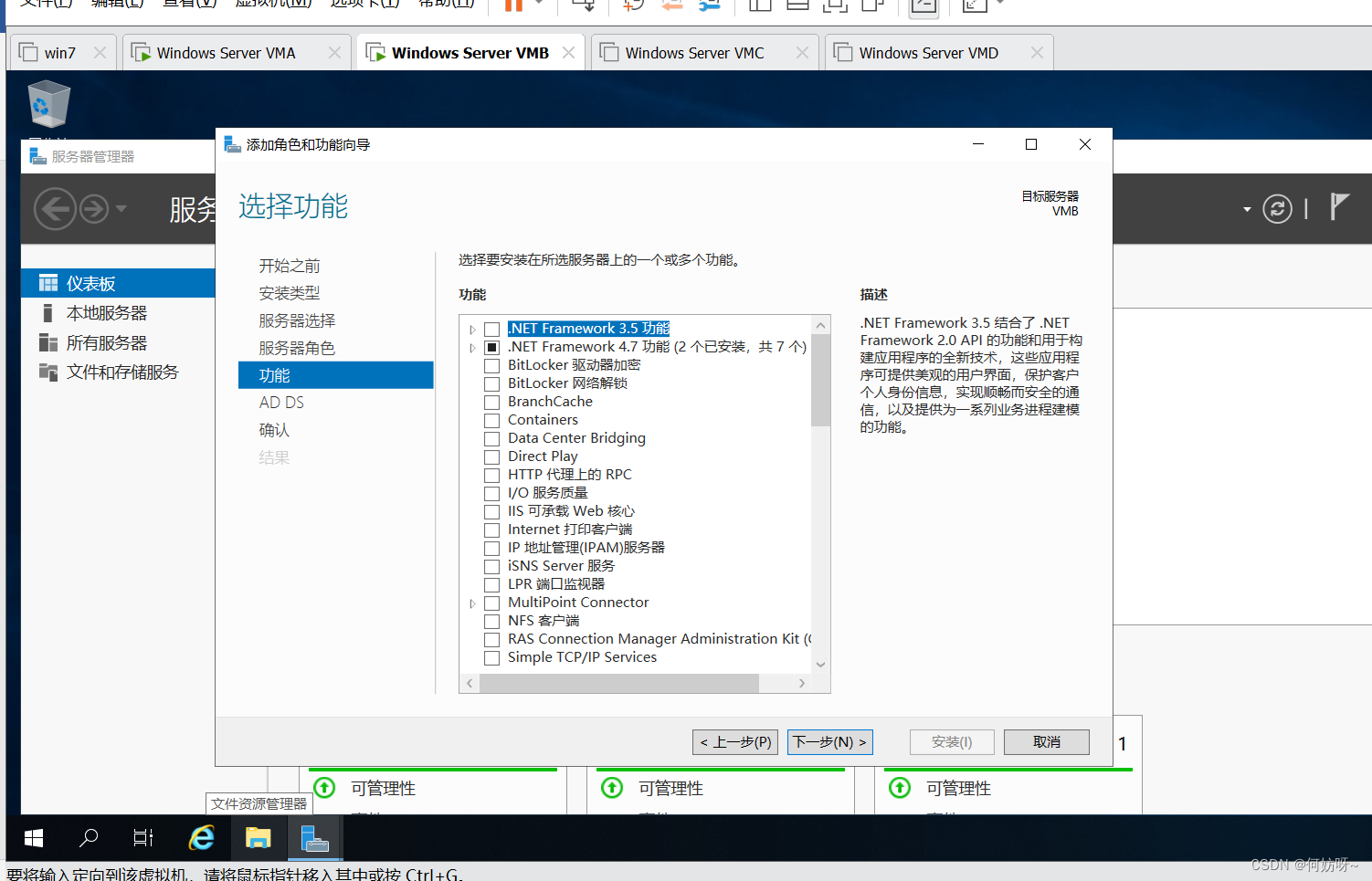Image resolution: width=1372 pixels, height=881 pixels.
Task: Open Task View from the taskbar
Action: pos(143,837)
